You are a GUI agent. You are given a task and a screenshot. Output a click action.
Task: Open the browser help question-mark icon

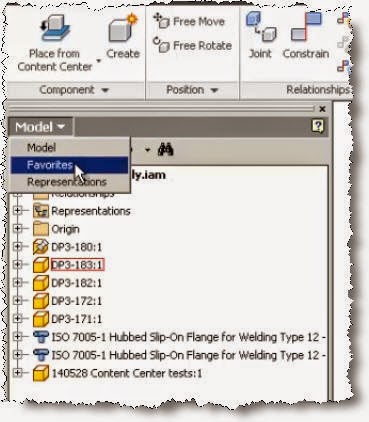tap(317, 126)
